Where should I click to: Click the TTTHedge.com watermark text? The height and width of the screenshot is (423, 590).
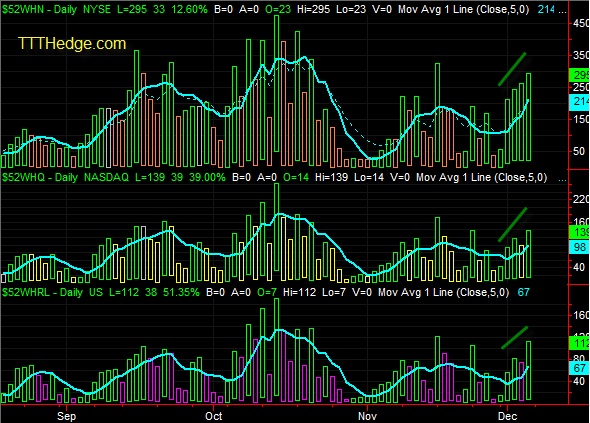click(72, 44)
